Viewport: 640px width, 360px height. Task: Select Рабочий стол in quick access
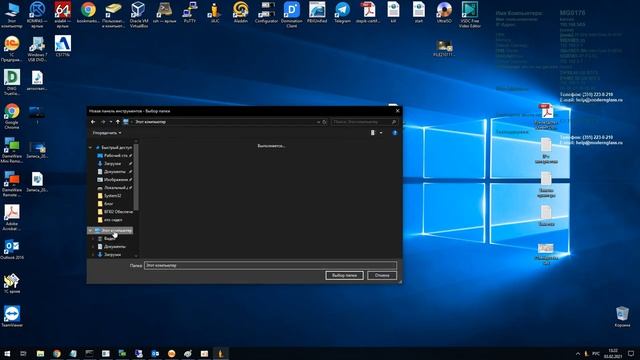[x=114, y=156]
